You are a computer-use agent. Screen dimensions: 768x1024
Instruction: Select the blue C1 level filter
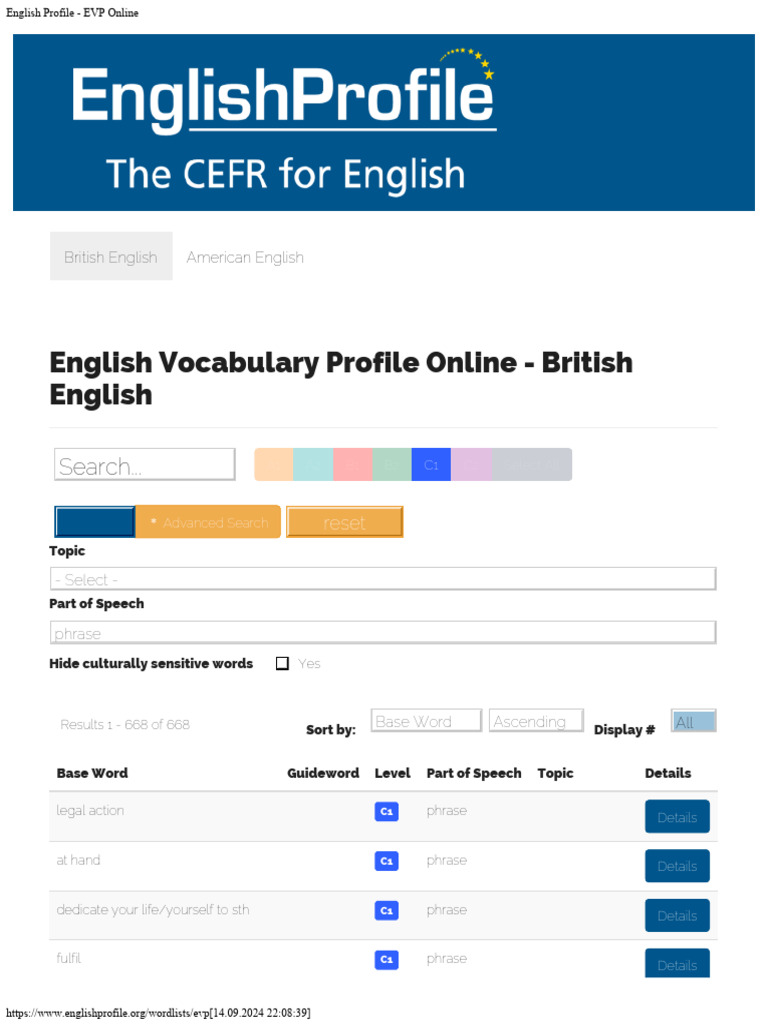tap(431, 465)
